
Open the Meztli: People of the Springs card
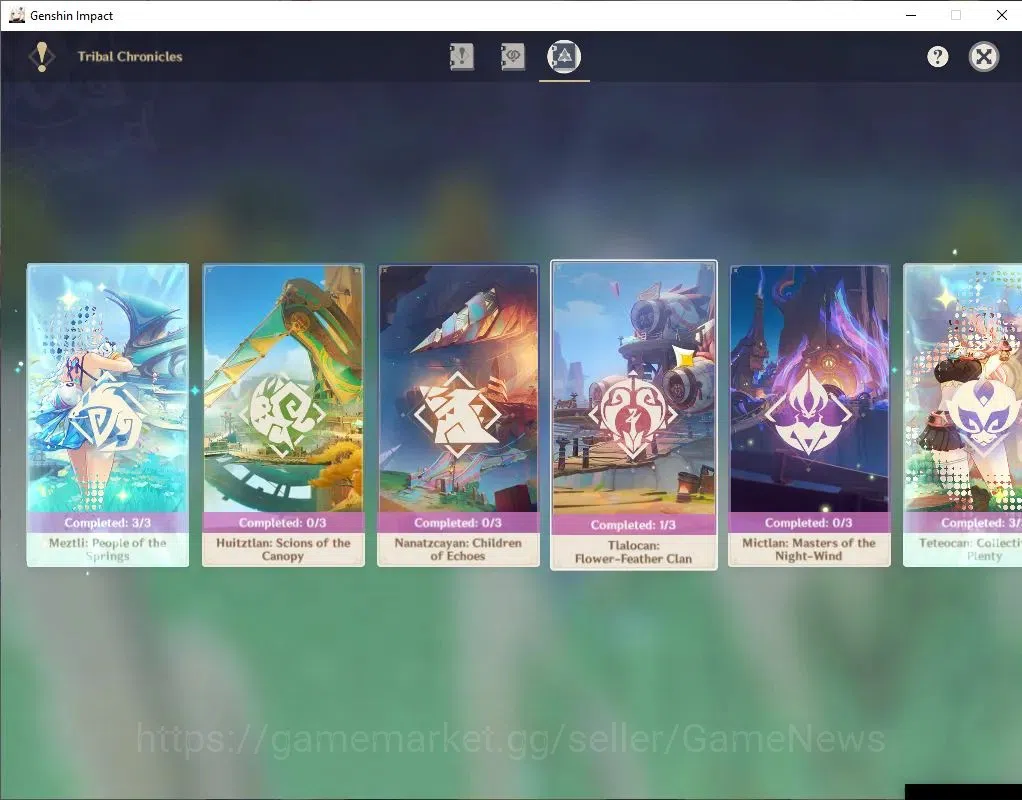click(x=108, y=415)
